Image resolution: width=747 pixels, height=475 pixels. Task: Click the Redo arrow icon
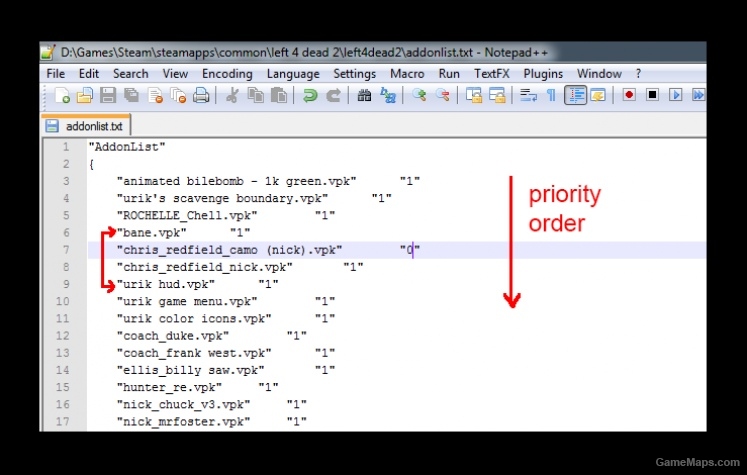click(x=333, y=95)
